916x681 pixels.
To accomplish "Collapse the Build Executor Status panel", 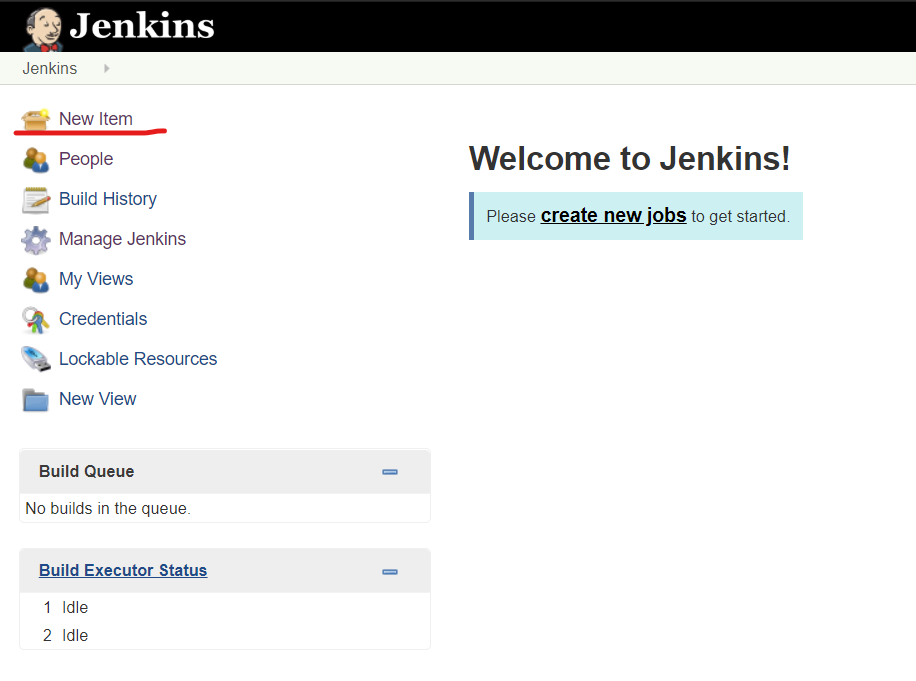I will [390, 572].
